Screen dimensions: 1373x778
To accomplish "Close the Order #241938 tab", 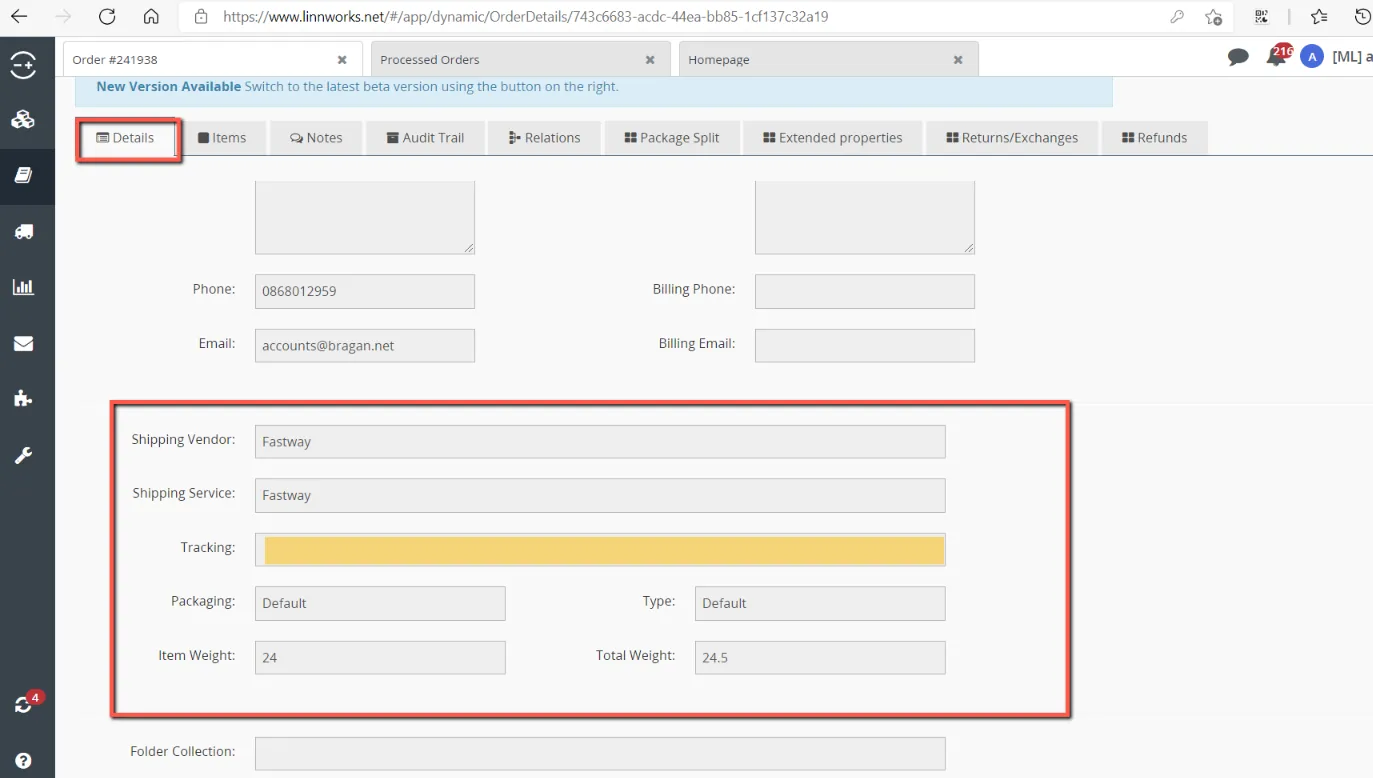I will (x=342, y=60).
